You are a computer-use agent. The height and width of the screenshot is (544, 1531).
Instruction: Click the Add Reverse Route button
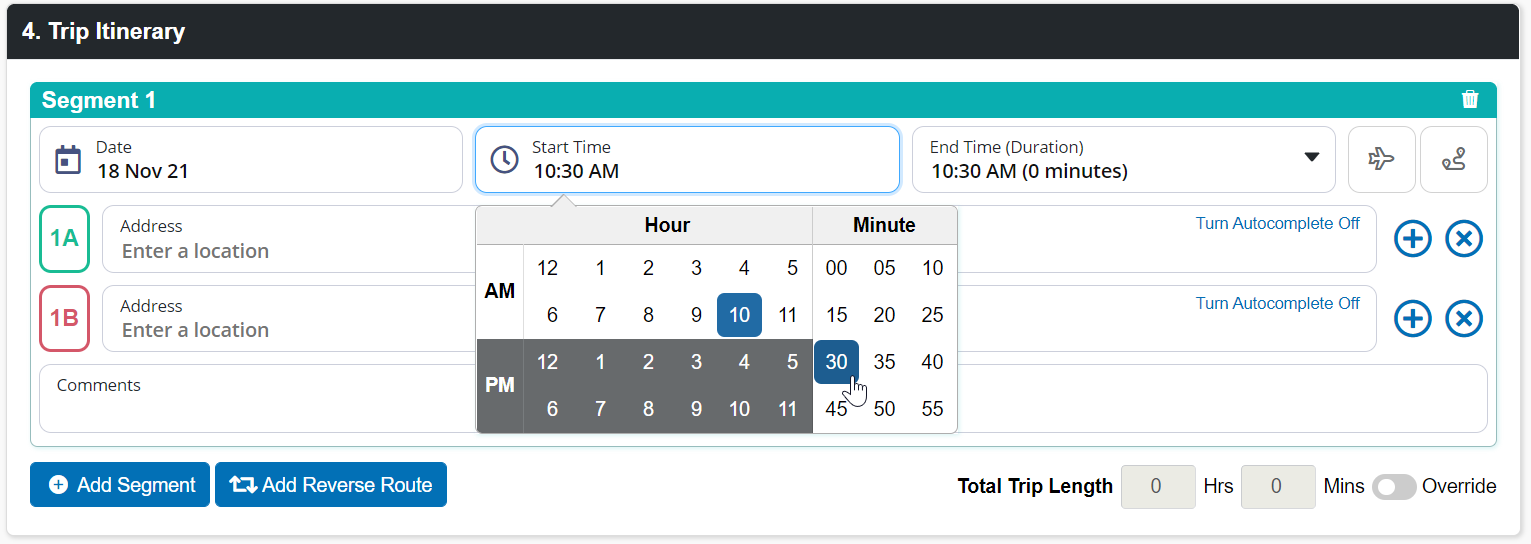coord(331,485)
